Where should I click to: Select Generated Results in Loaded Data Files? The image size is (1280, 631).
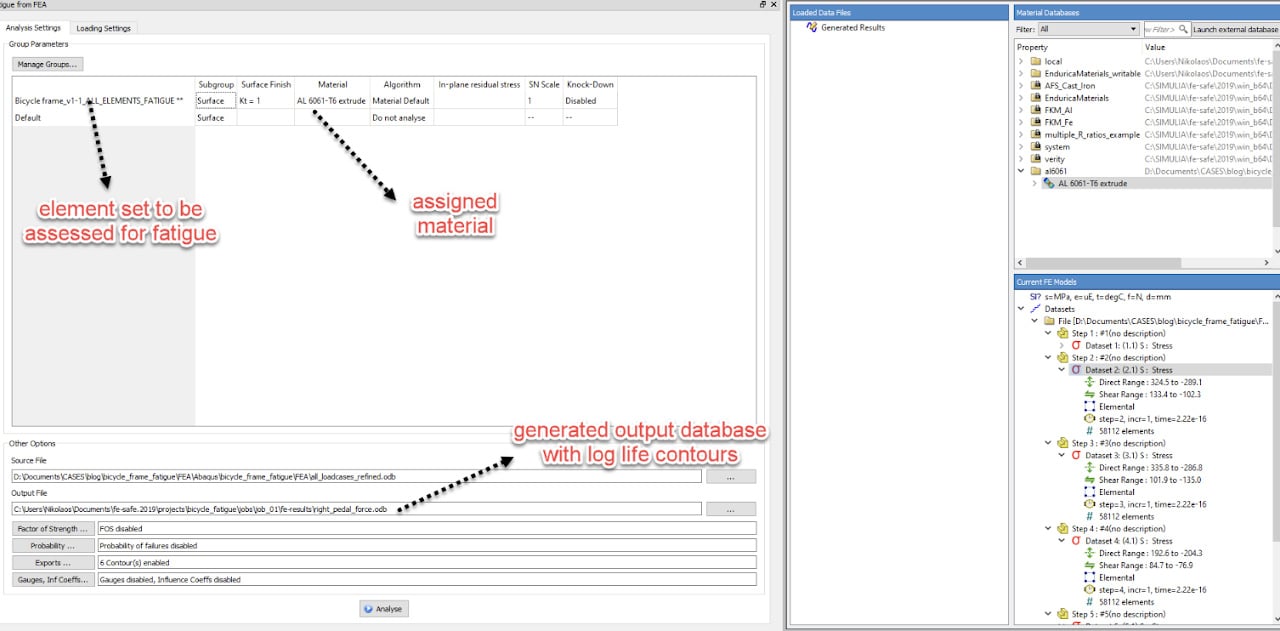click(x=852, y=28)
